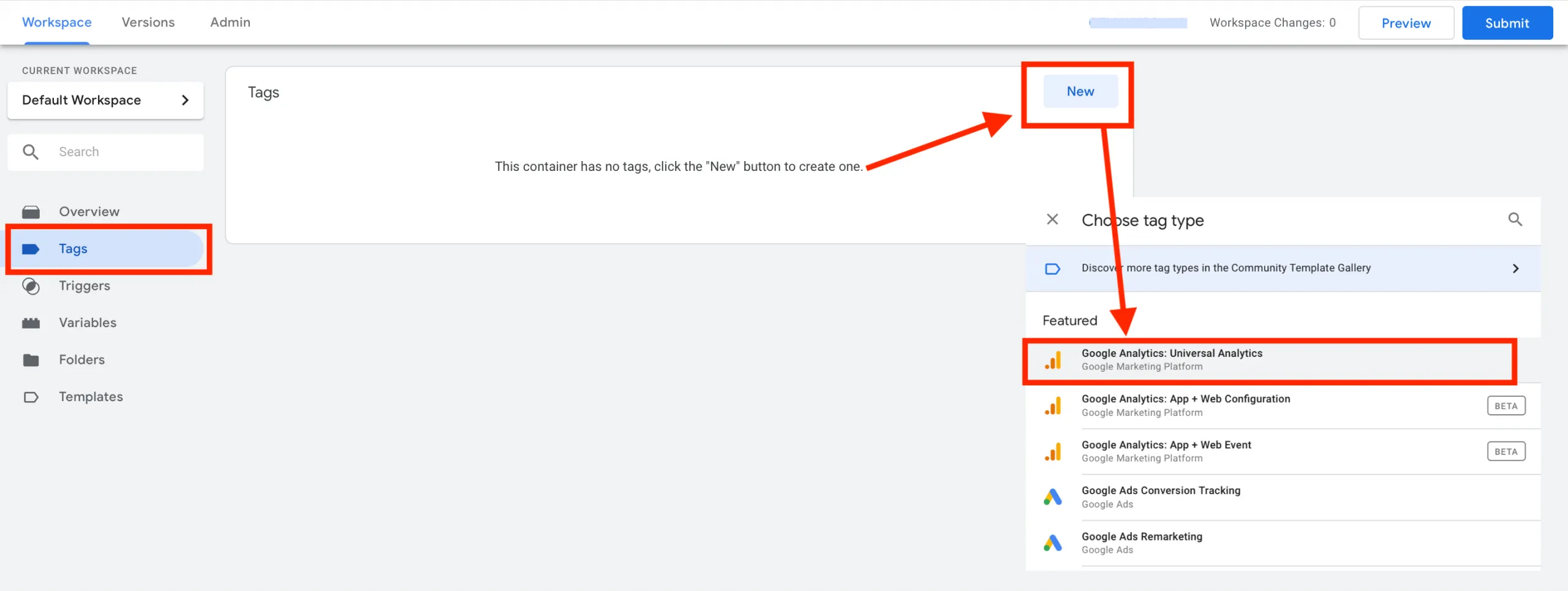The image size is (1568, 591).
Task: Click the blurred container ID label
Action: pyautogui.click(x=1137, y=23)
